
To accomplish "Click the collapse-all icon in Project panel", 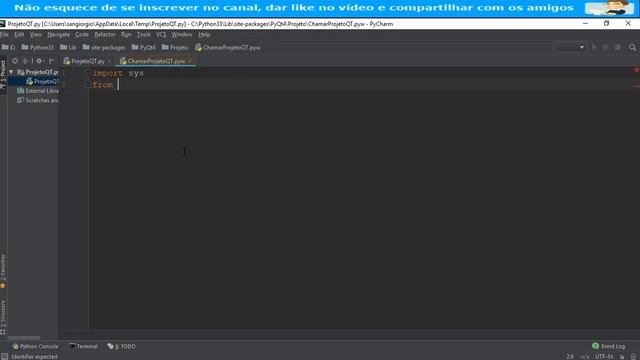I will coord(26,61).
